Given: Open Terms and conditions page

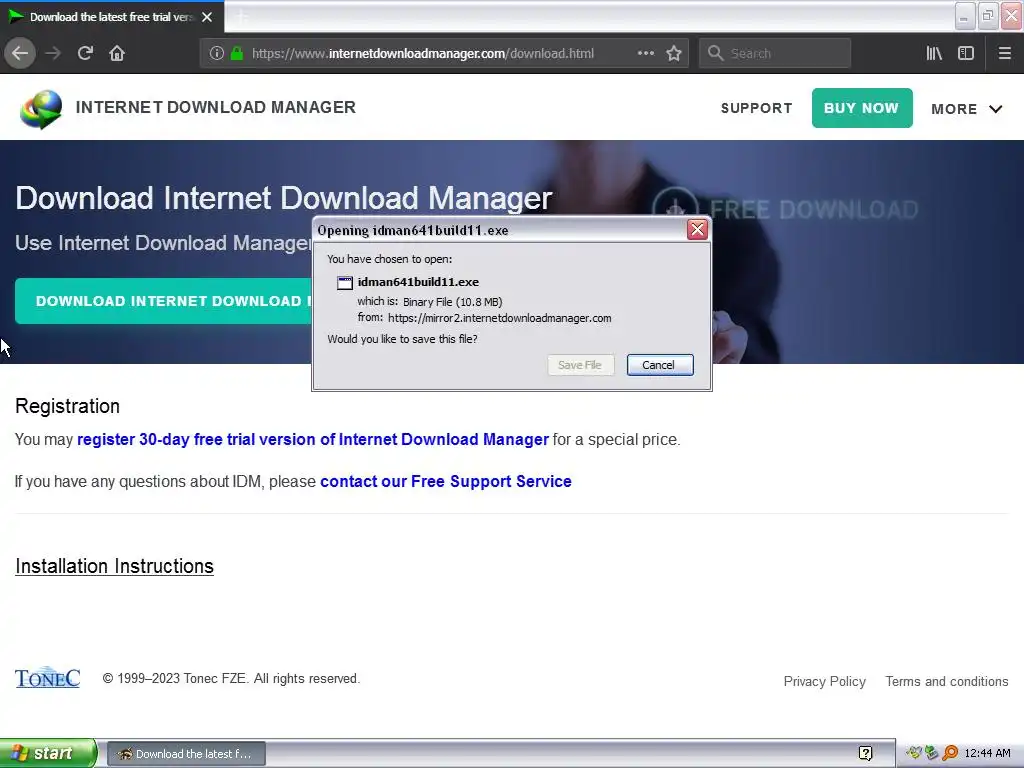Looking at the screenshot, I should (946, 681).
